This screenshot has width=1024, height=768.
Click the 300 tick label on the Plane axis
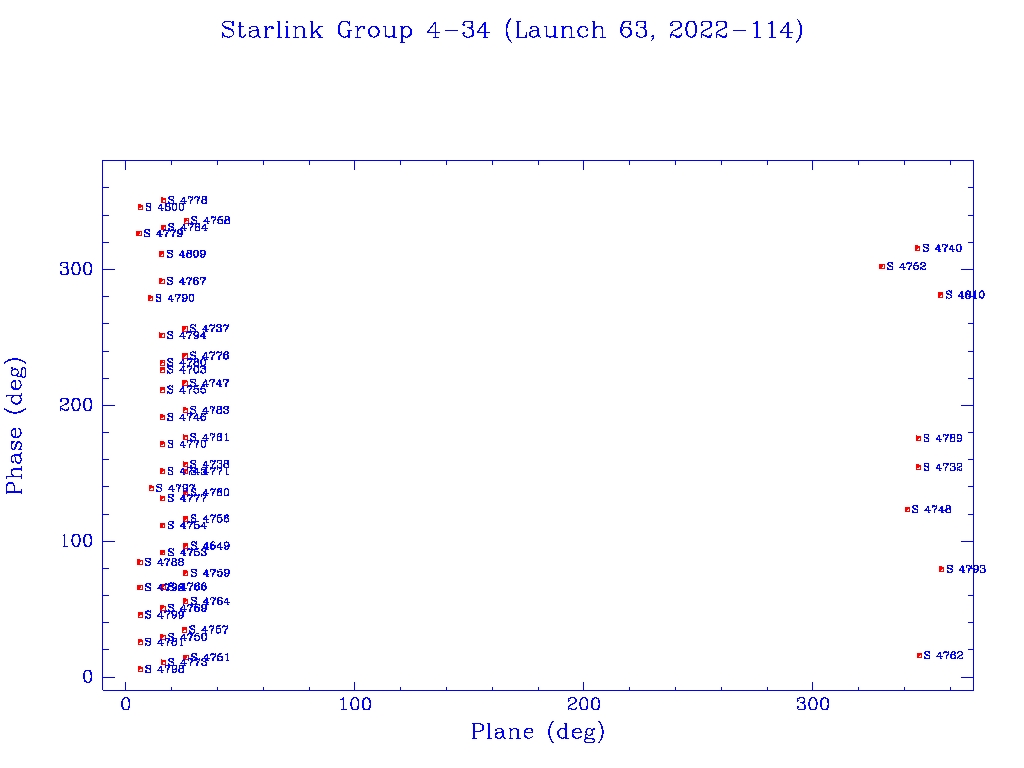pos(812,704)
